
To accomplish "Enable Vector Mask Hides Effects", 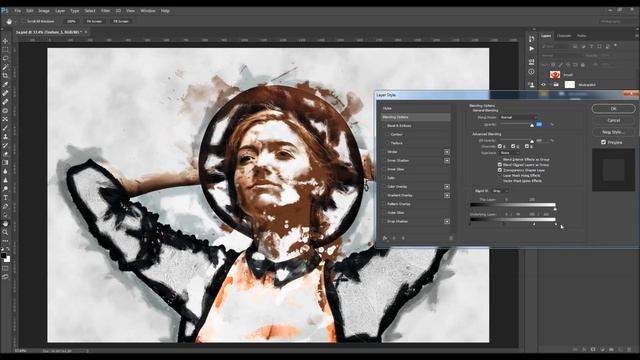I will 500,180.
